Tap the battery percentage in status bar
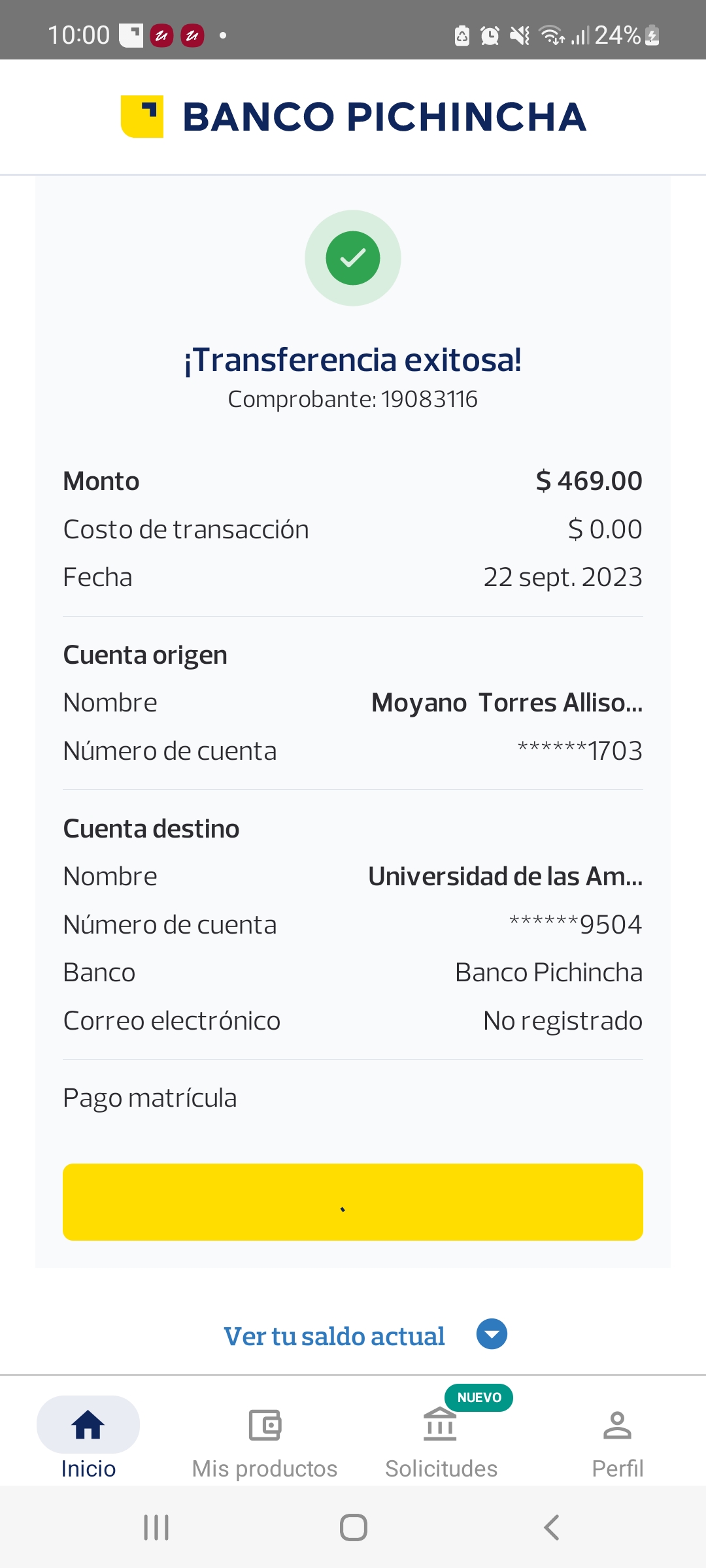Image resolution: width=706 pixels, height=1568 pixels. pyautogui.click(x=617, y=35)
